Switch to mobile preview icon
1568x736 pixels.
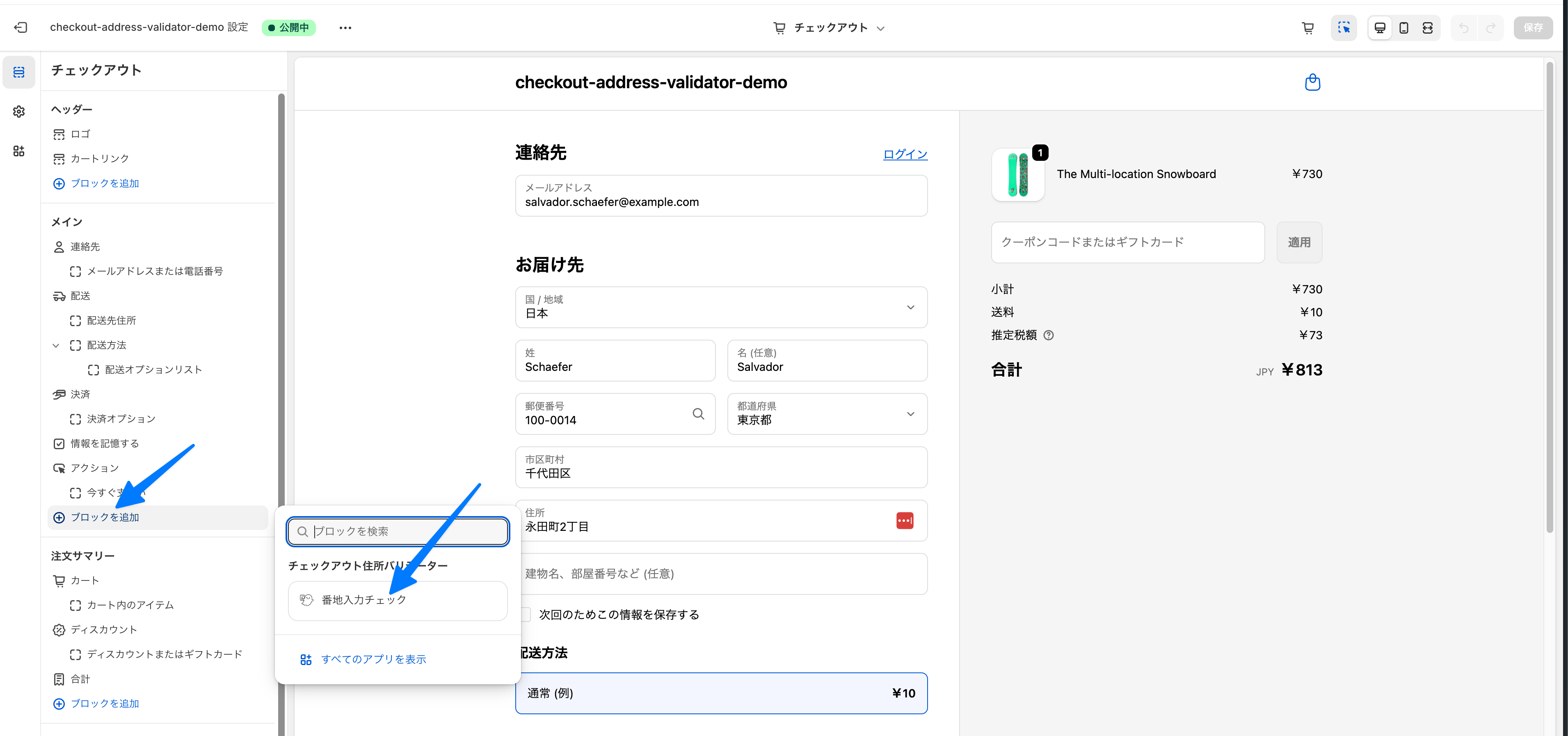tap(1403, 27)
